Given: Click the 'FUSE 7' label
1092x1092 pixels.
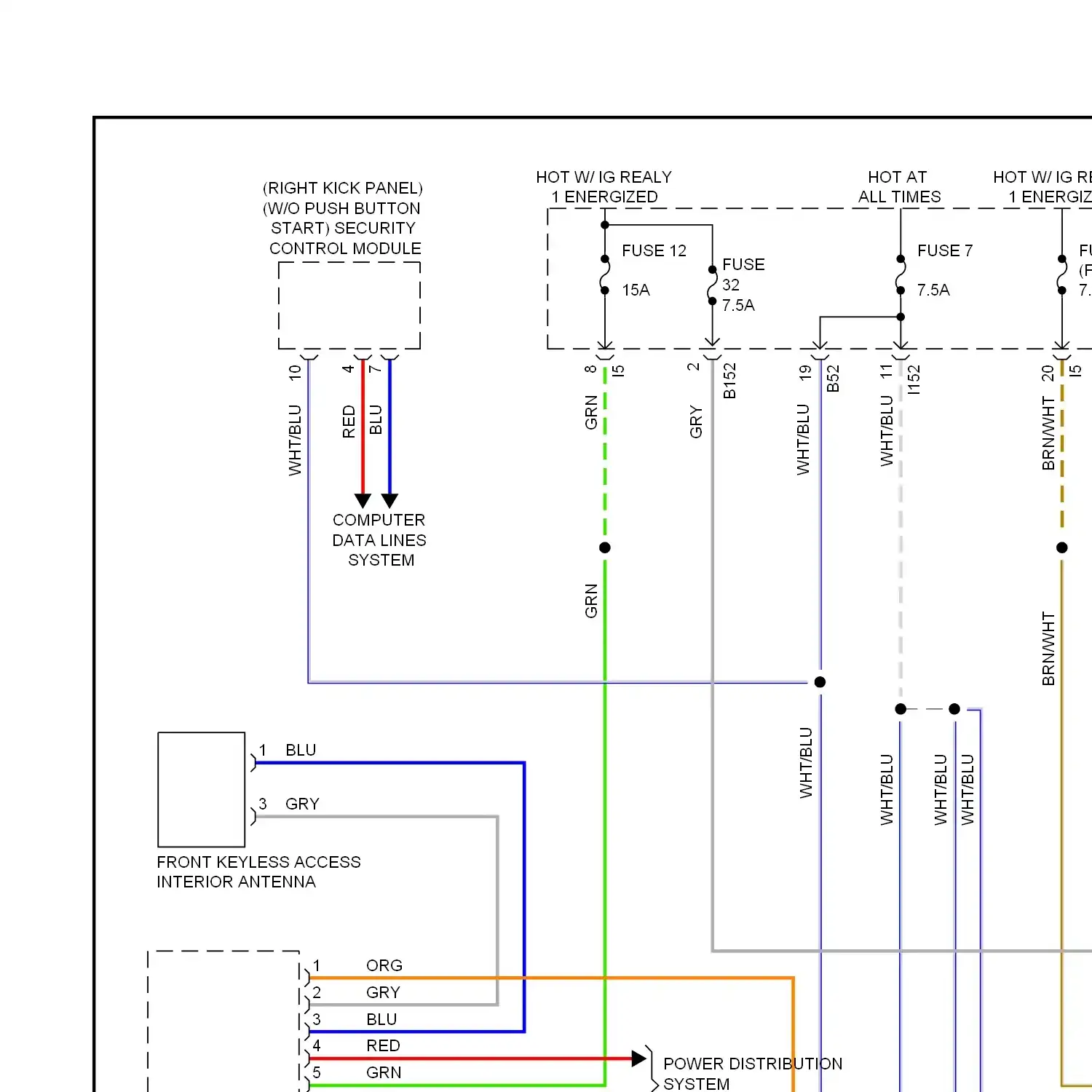Looking at the screenshot, I should click(945, 250).
